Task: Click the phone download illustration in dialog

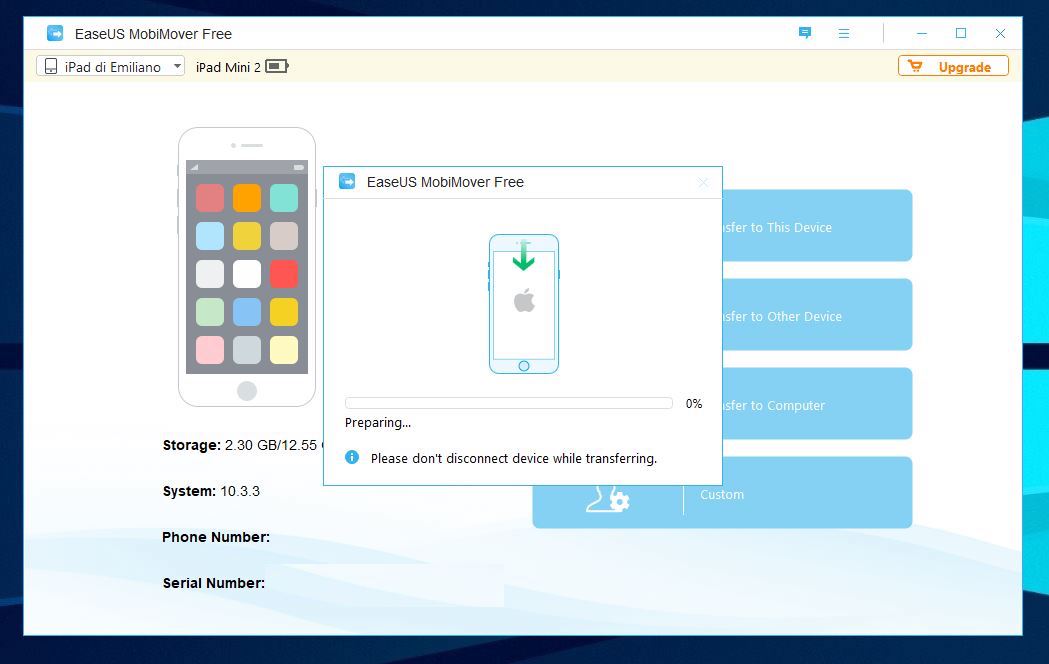Action: (x=524, y=304)
